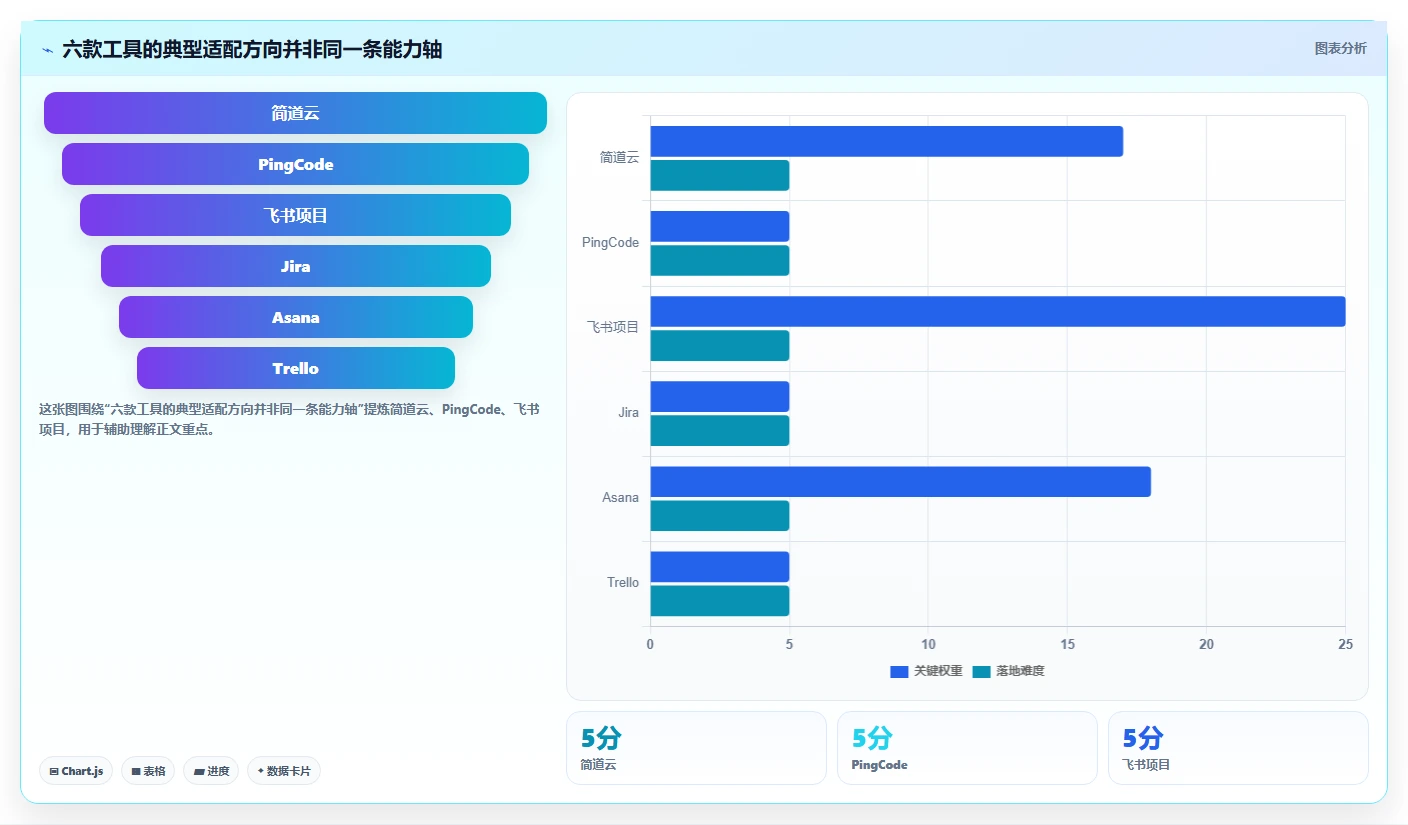This screenshot has width=1408, height=825.
Task: Click the PingCode funnel stage bar
Action: [x=295, y=164]
